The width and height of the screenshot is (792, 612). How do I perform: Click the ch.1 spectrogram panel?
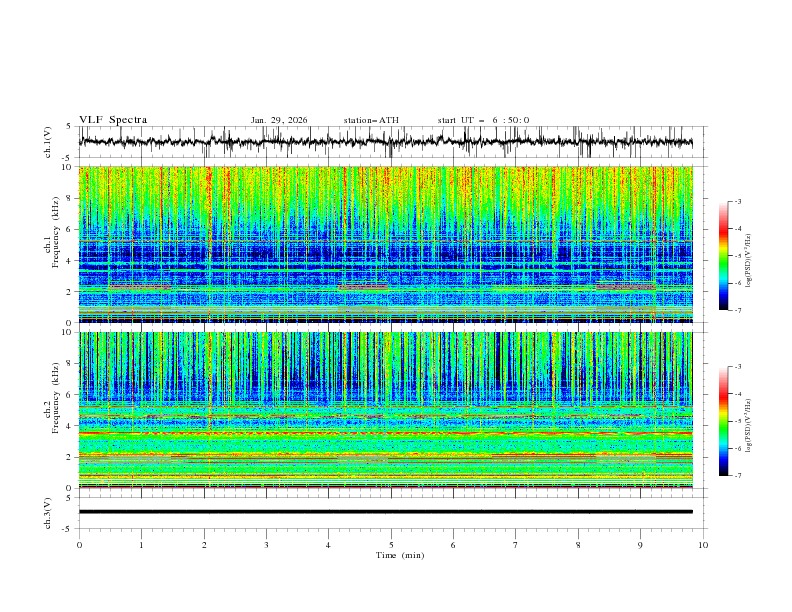(386, 244)
